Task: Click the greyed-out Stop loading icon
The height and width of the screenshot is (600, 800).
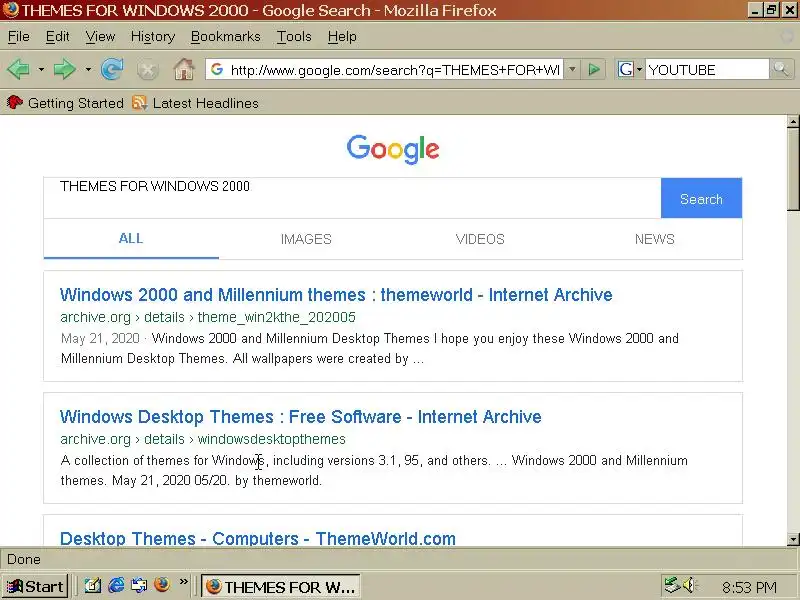Action: tap(147, 70)
